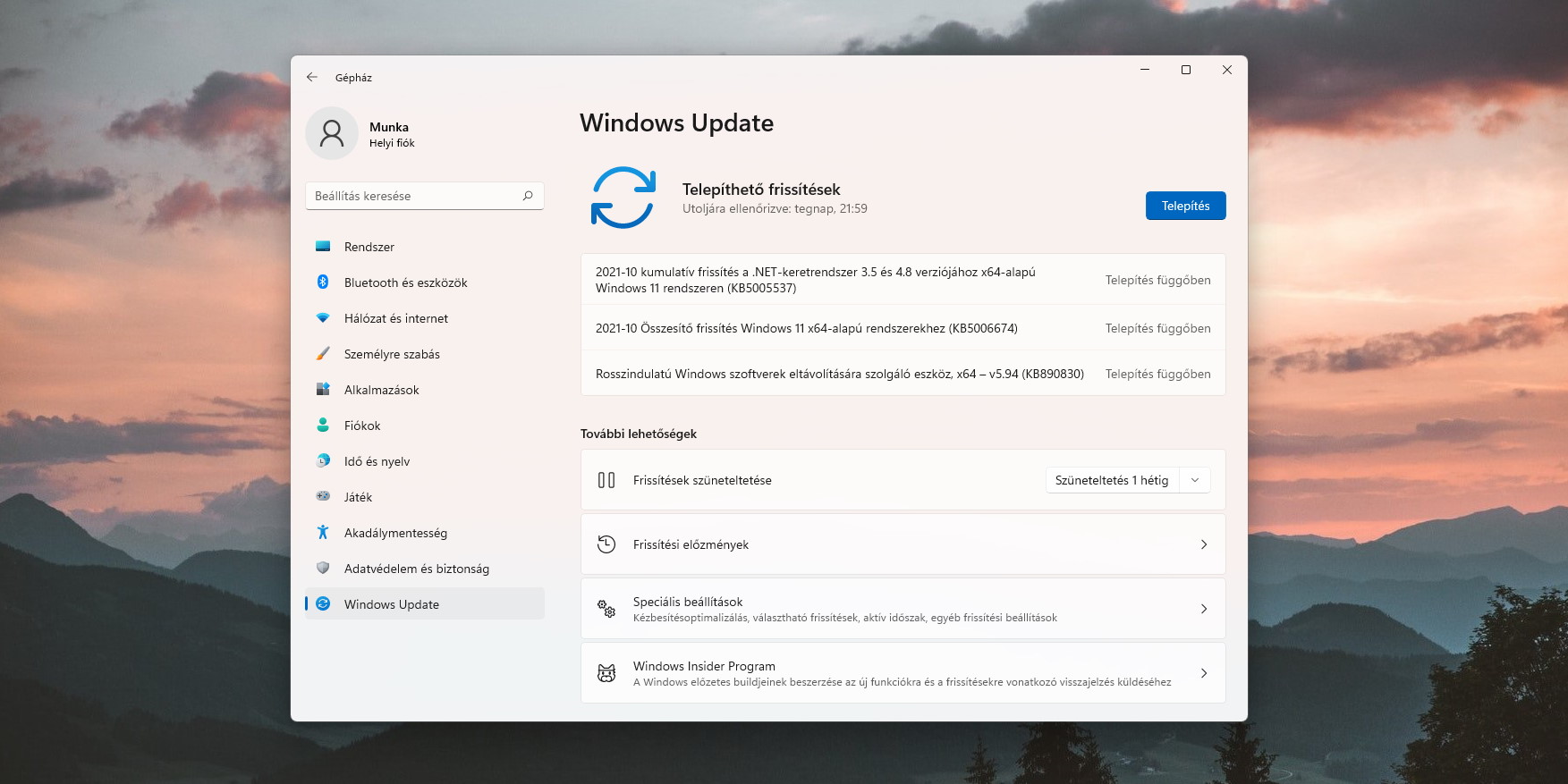Click the Helyi fiók label
The height and width of the screenshot is (784, 1568).
click(x=392, y=143)
